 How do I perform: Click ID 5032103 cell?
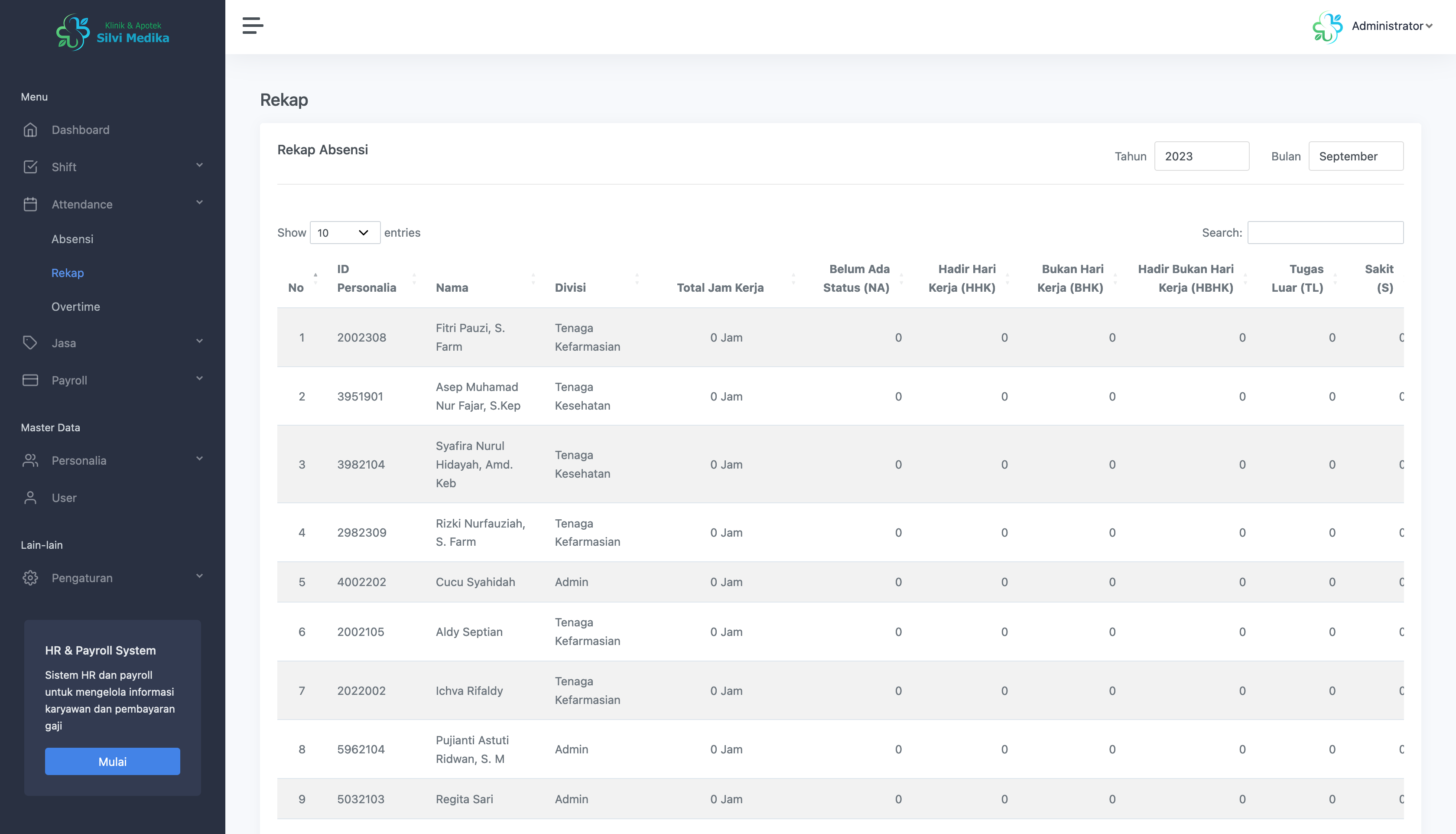(361, 800)
